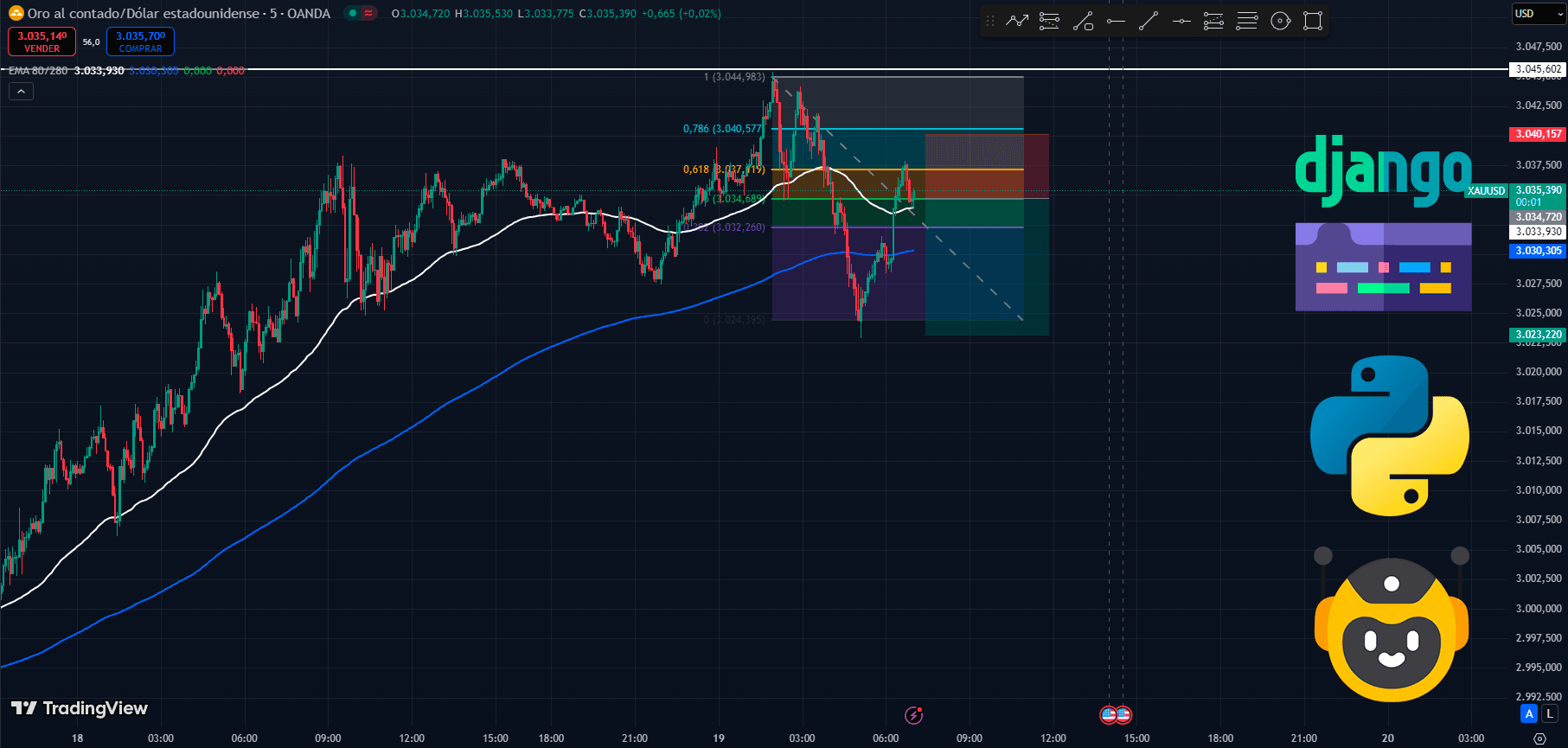Click the green market open status dot
This screenshot has width=1568, height=748.
click(x=352, y=13)
